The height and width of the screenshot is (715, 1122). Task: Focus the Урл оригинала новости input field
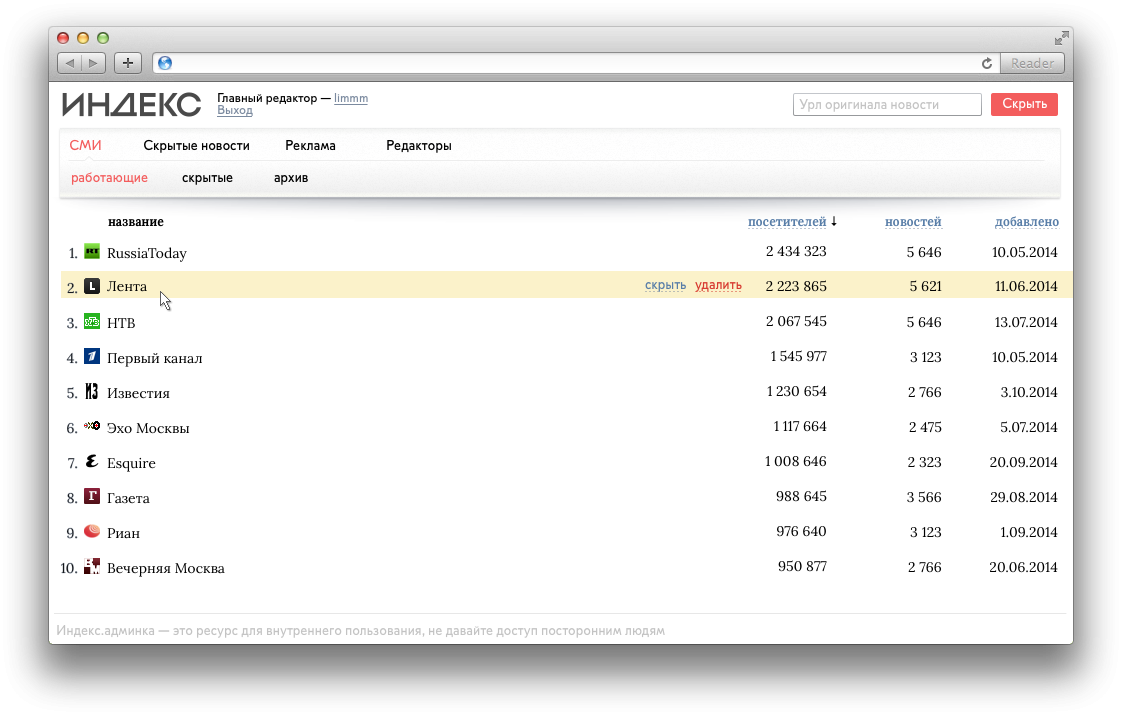[887, 105]
